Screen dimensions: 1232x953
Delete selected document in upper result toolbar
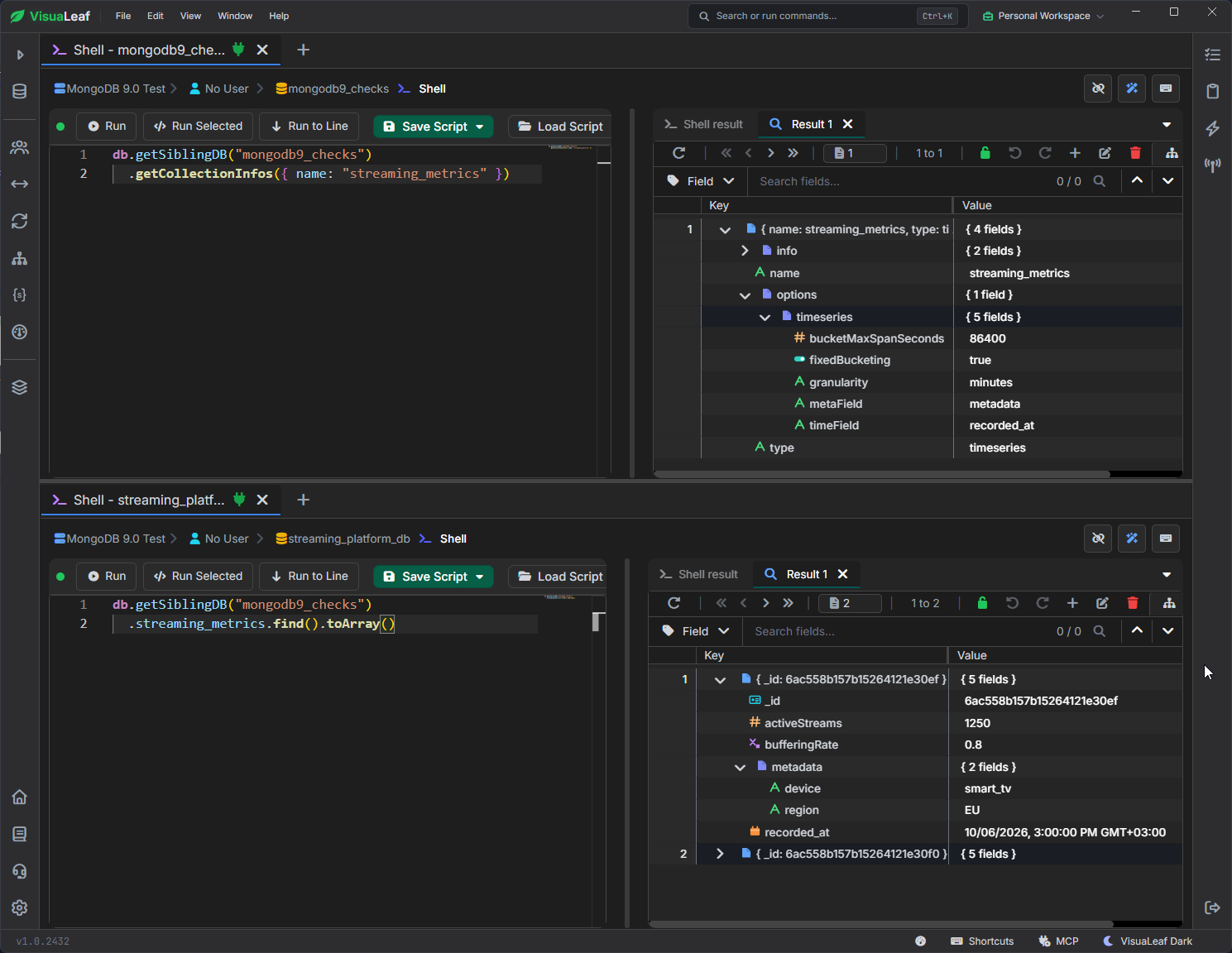tap(1135, 153)
